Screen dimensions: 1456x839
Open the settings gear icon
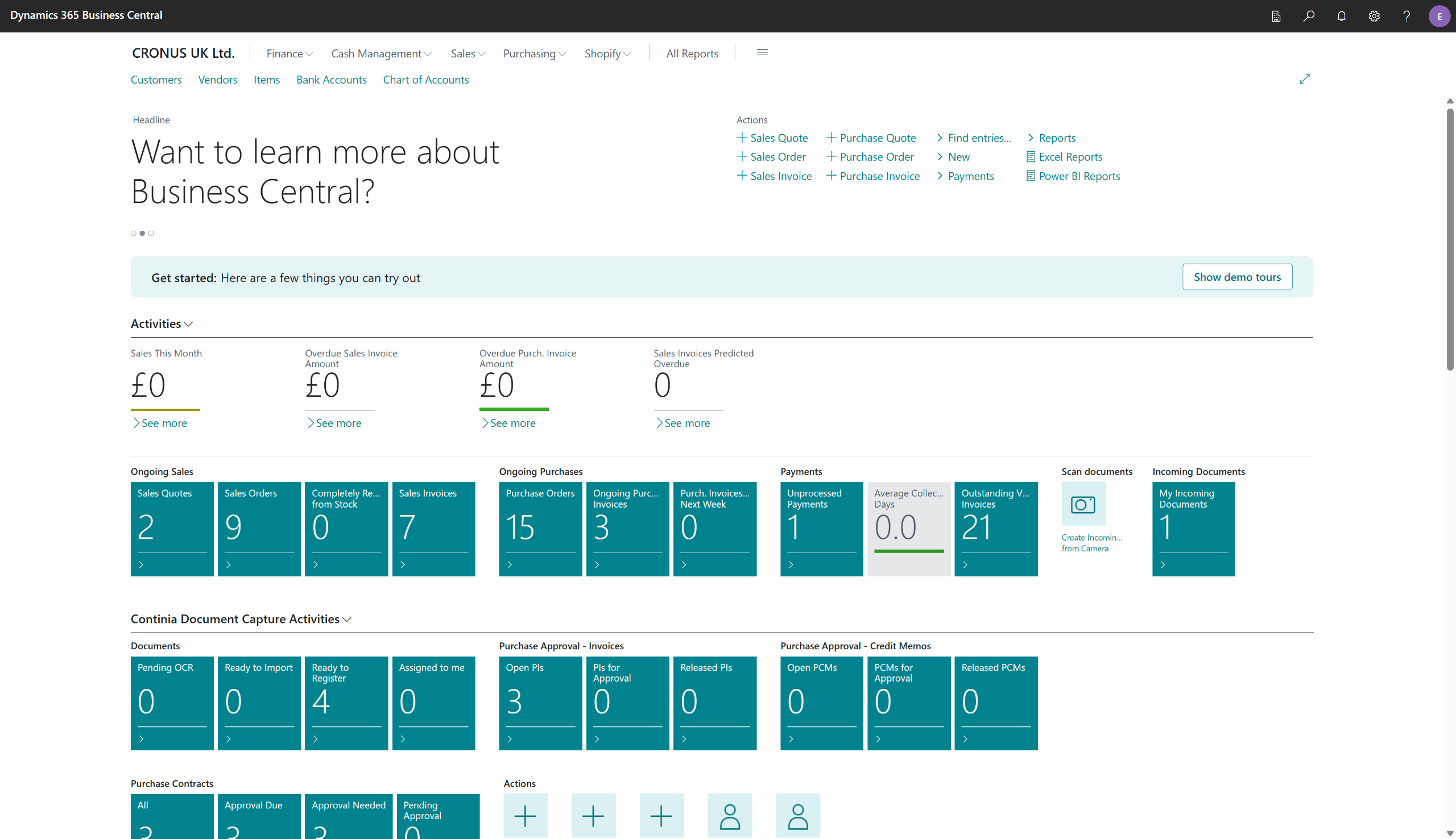1374,16
